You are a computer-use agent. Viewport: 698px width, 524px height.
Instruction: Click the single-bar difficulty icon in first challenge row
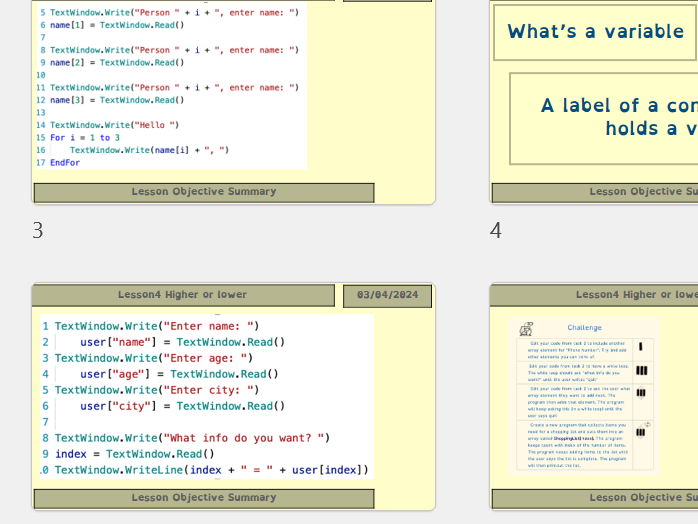point(640,347)
